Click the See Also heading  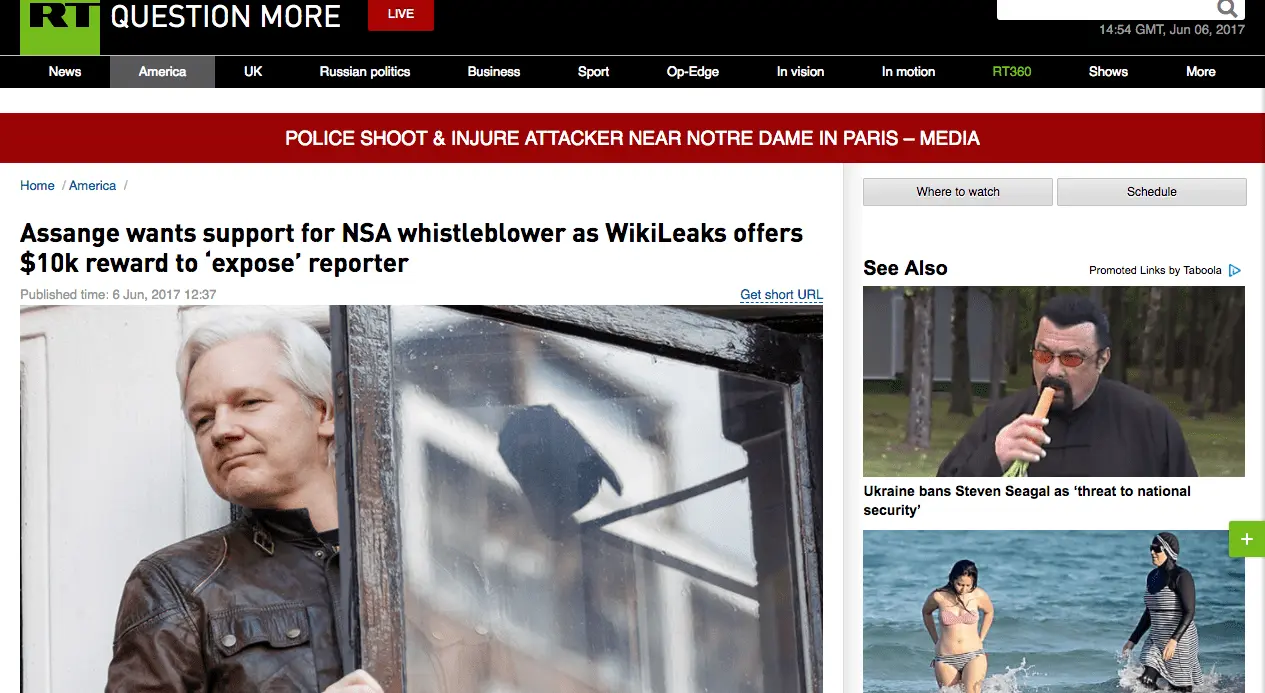tap(905, 268)
